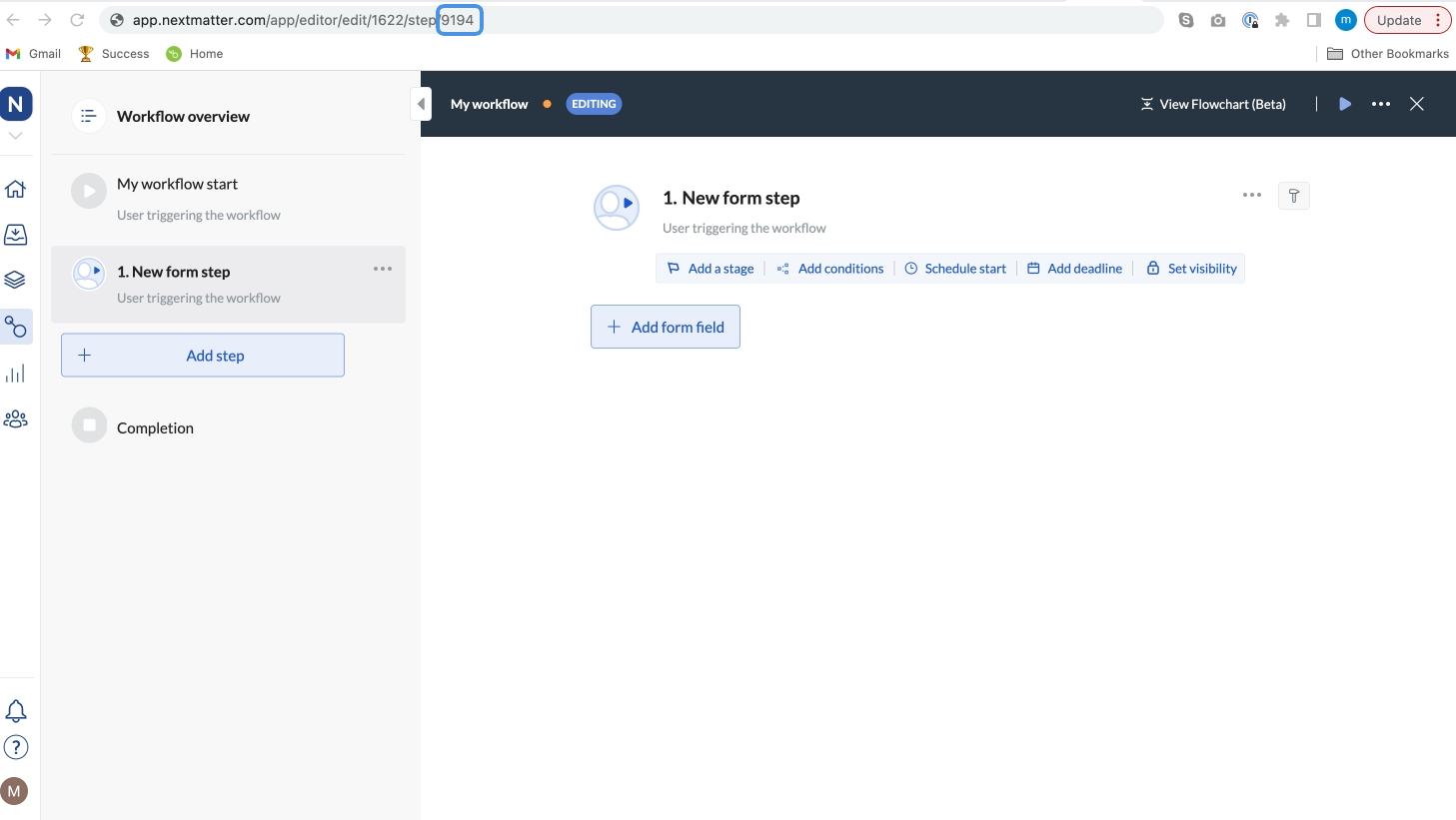Screen dimensions: 1456x820
Task: Collapse the workflow overview panel with the arrow
Action: pyautogui.click(x=421, y=103)
